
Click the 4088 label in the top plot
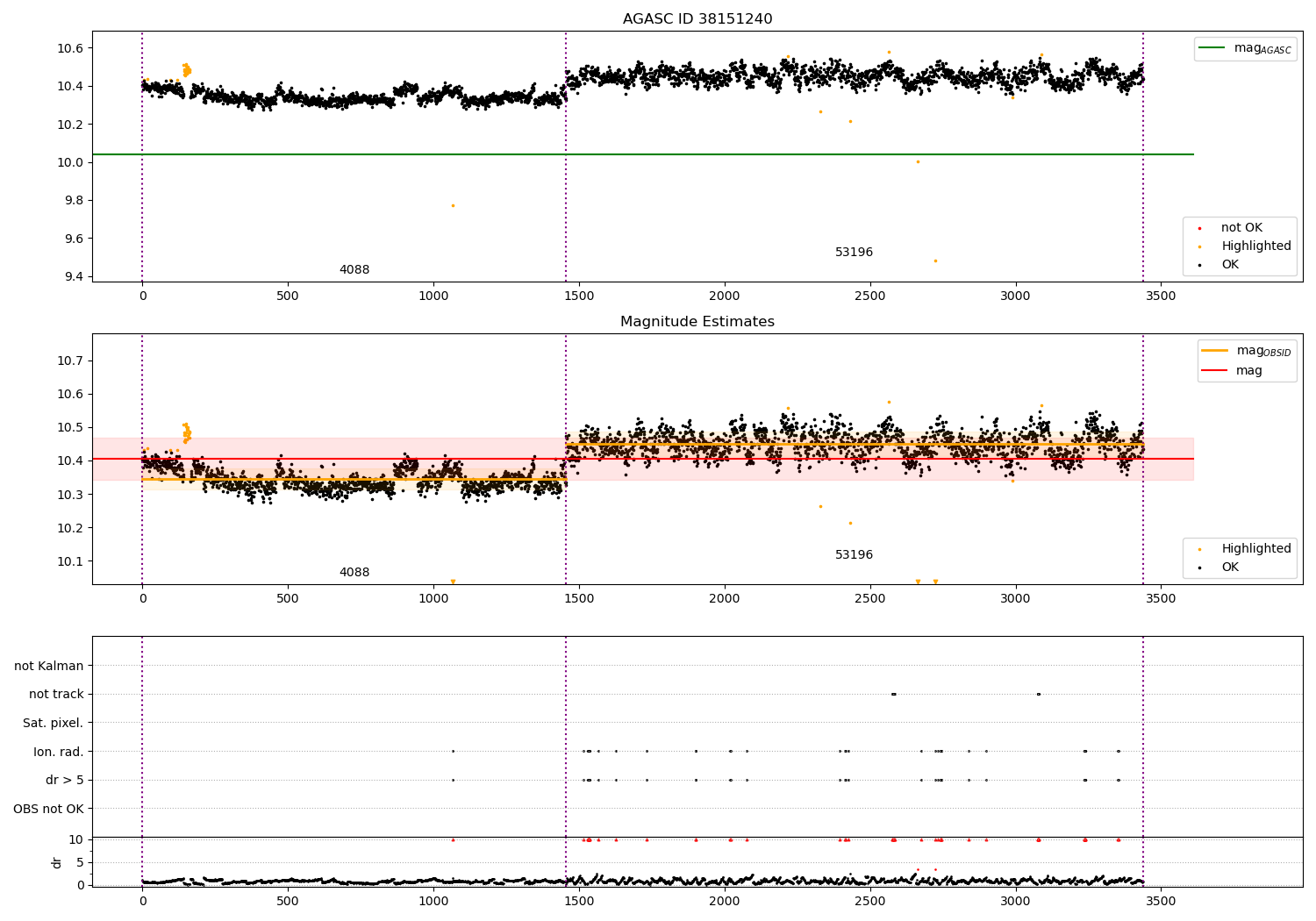click(x=354, y=270)
